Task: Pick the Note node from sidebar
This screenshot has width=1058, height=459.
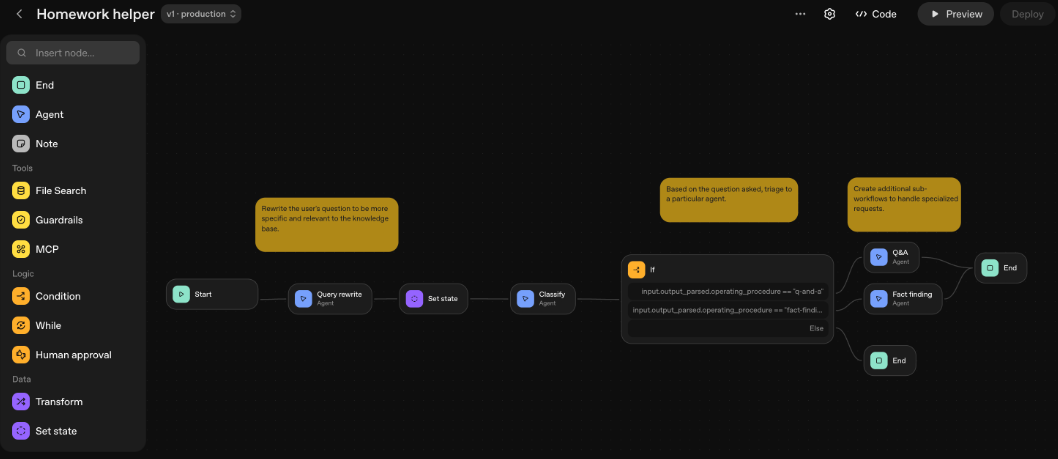Action: tap(46, 143)
